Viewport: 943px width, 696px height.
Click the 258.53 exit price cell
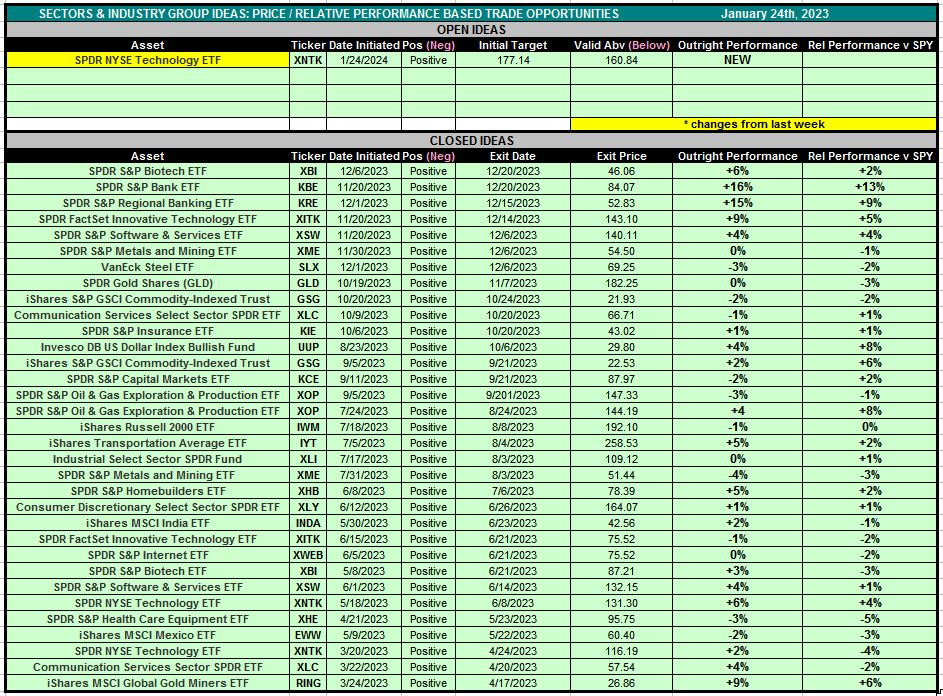[x=621, y=443]
